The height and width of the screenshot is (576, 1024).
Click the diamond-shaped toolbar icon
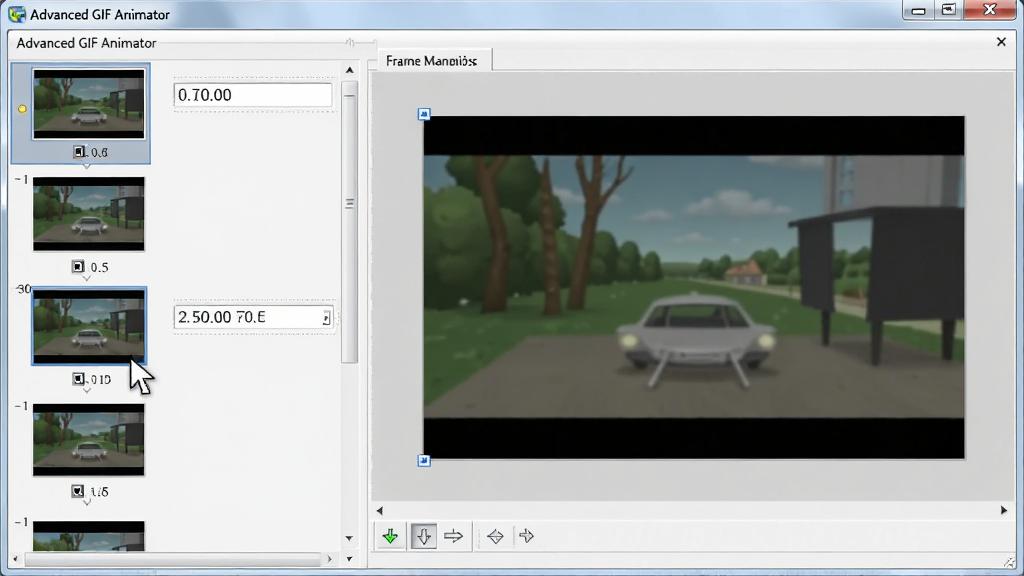tap(496, 537)
